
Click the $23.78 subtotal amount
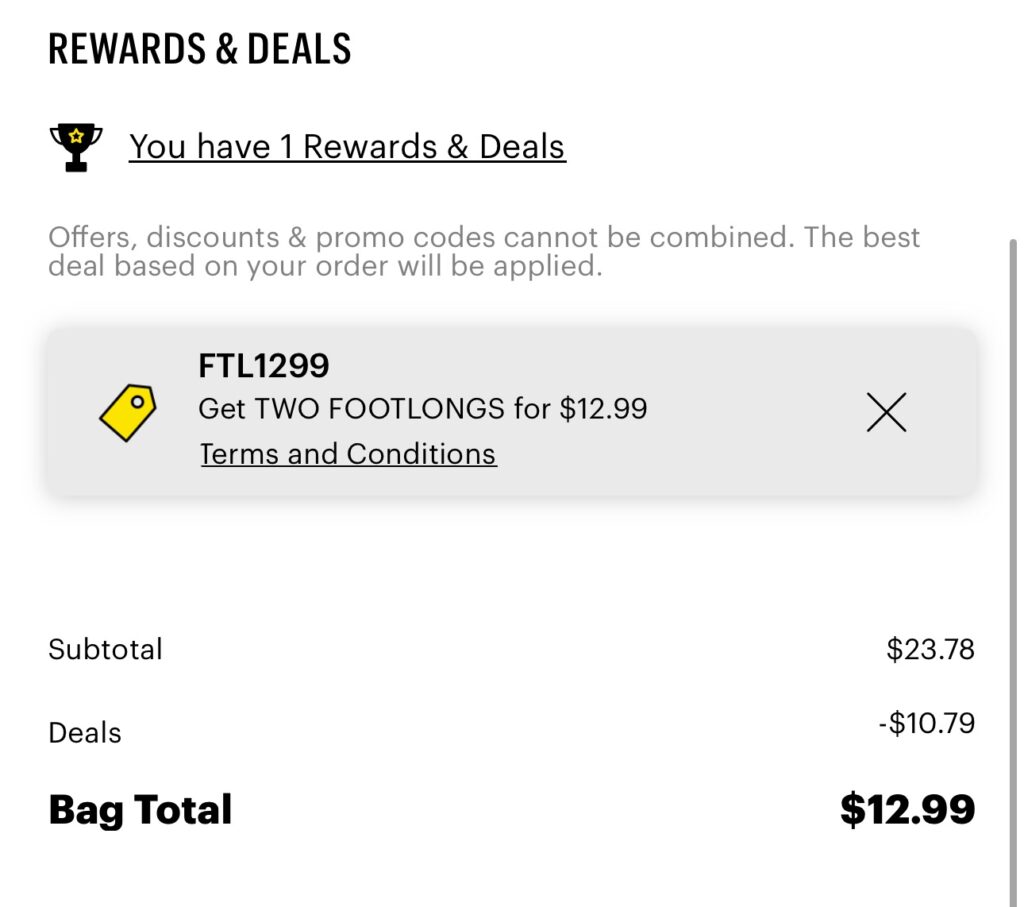point(930,649)
